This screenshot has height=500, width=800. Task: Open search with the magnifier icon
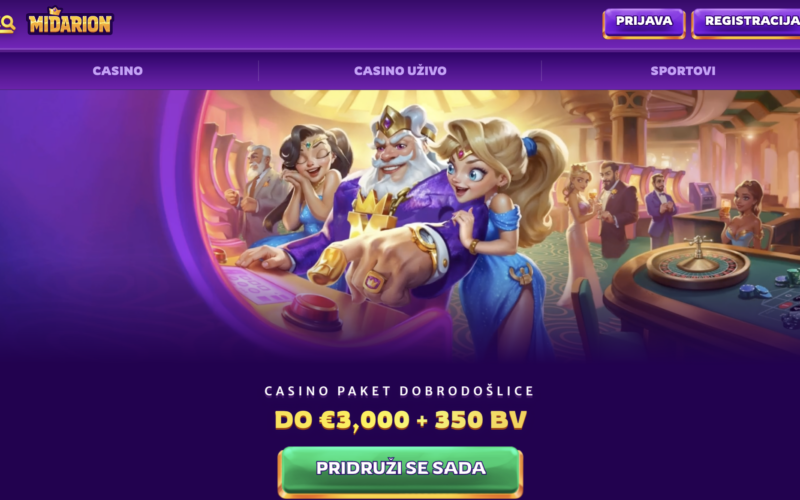(x=7, y=23)
